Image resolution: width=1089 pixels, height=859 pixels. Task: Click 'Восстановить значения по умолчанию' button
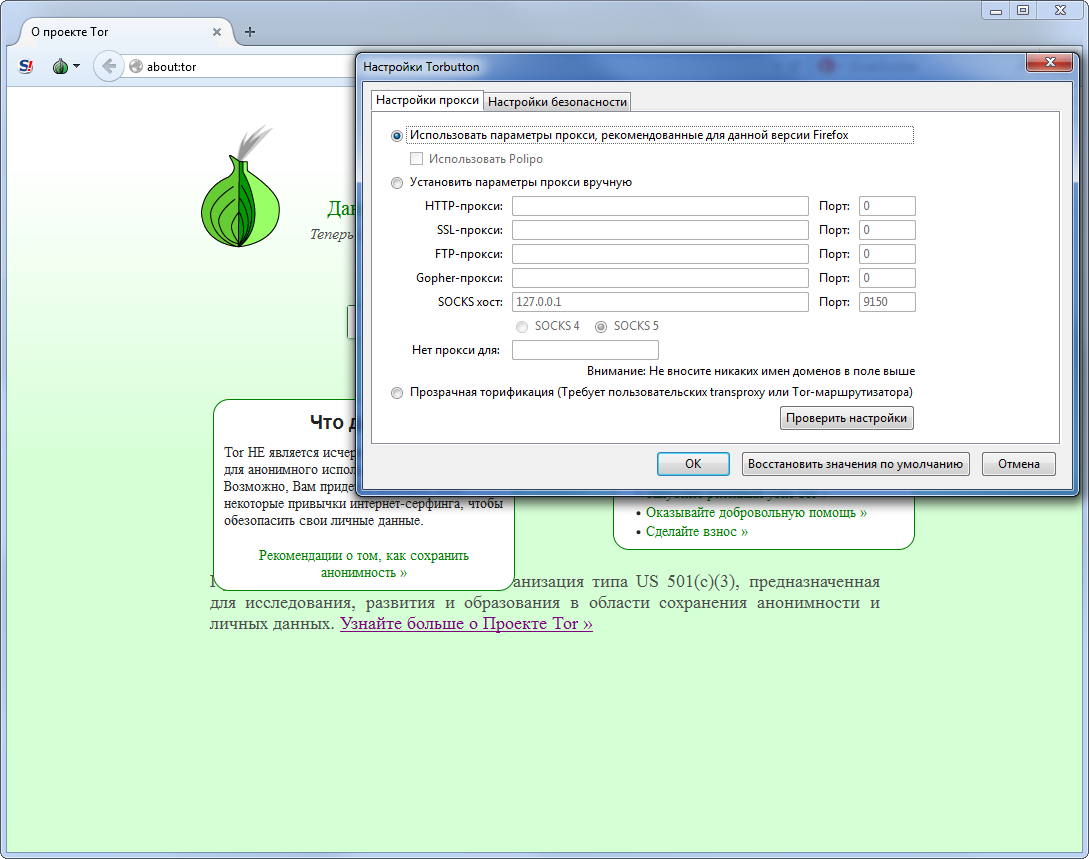click(855, 464)
